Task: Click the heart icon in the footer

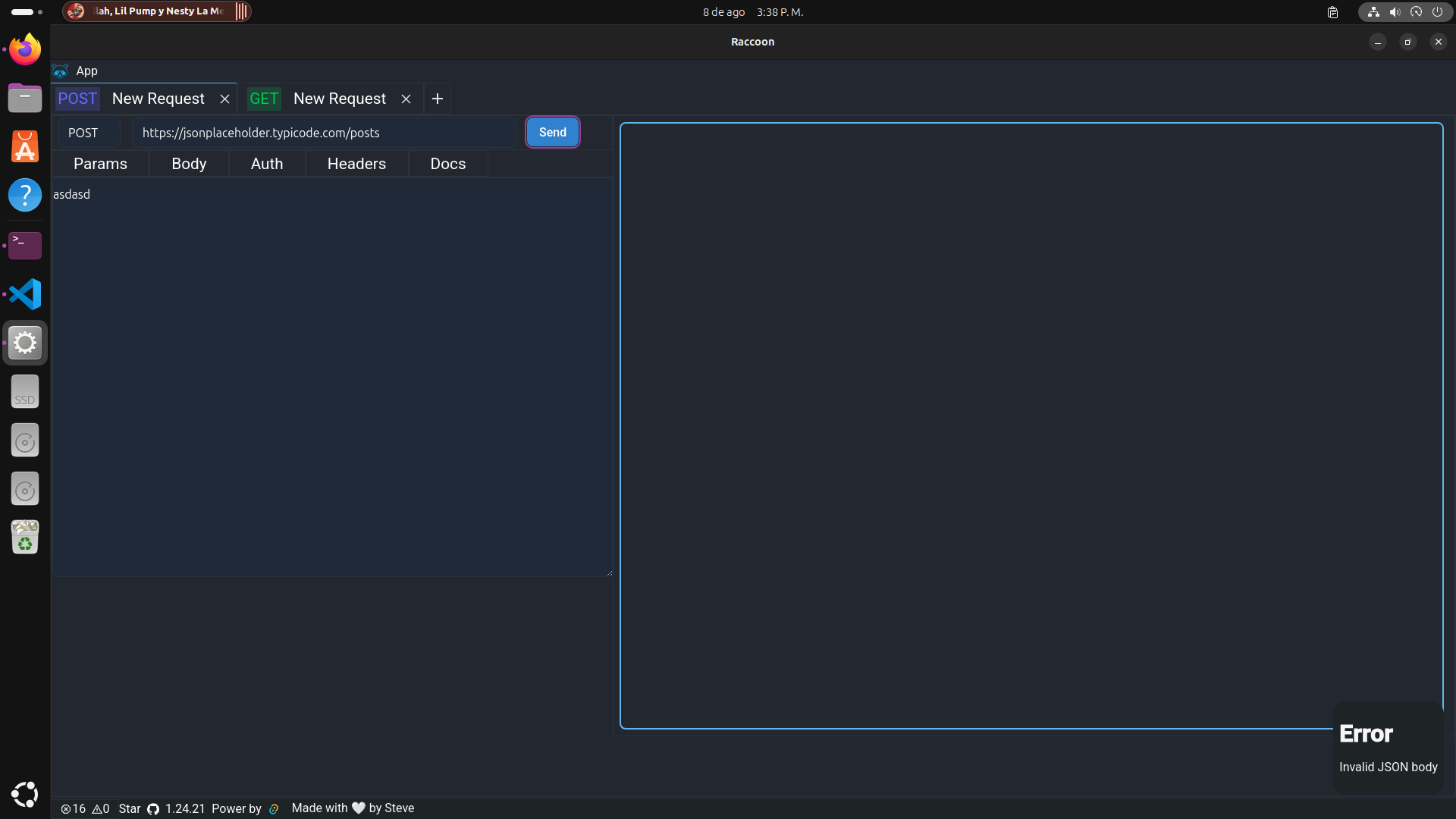Action: [359, 808]
